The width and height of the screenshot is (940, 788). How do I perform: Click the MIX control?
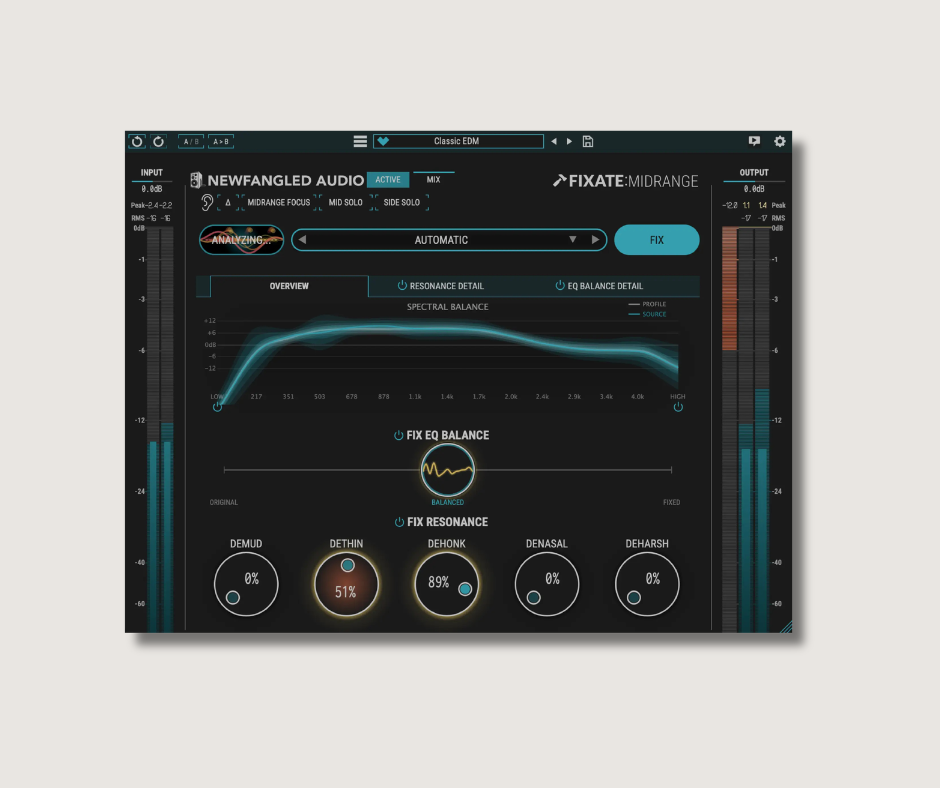pyautogui.click(x=433, y=179)
